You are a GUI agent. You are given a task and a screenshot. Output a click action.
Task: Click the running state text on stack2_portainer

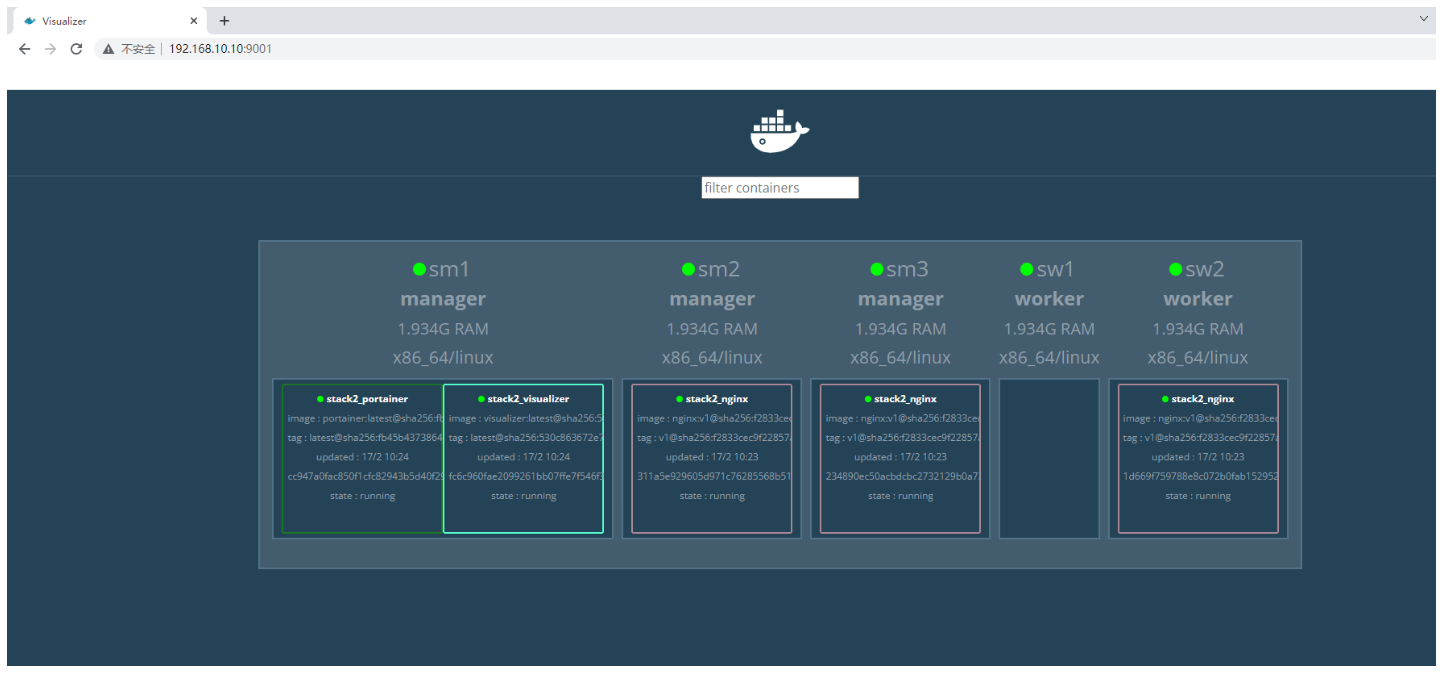click(363, 495)
